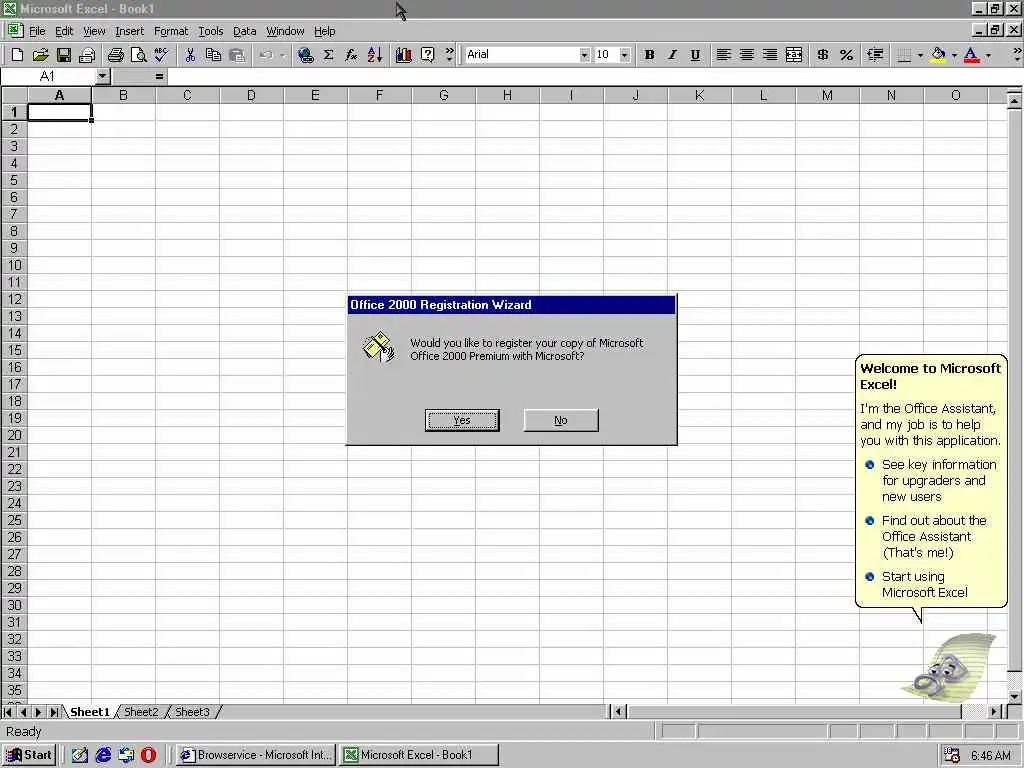The height and width of the screenshot is (768, 1024).
Task: Open the File menu
Action: click(x=37, y=31)
